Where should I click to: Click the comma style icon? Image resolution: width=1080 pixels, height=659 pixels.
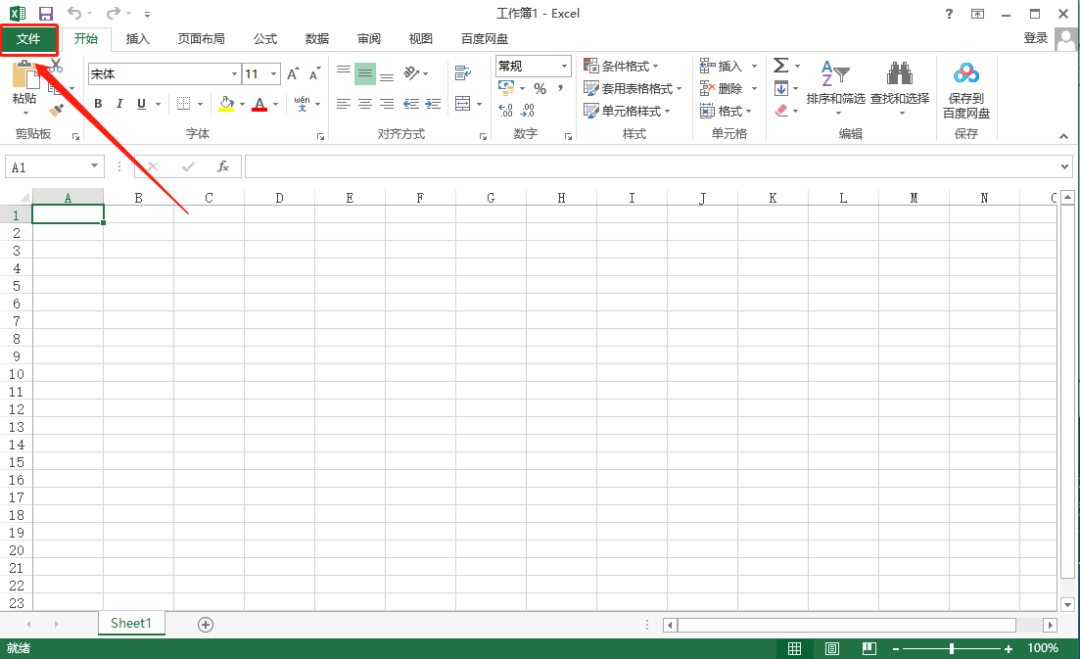[x=560, y=88]
